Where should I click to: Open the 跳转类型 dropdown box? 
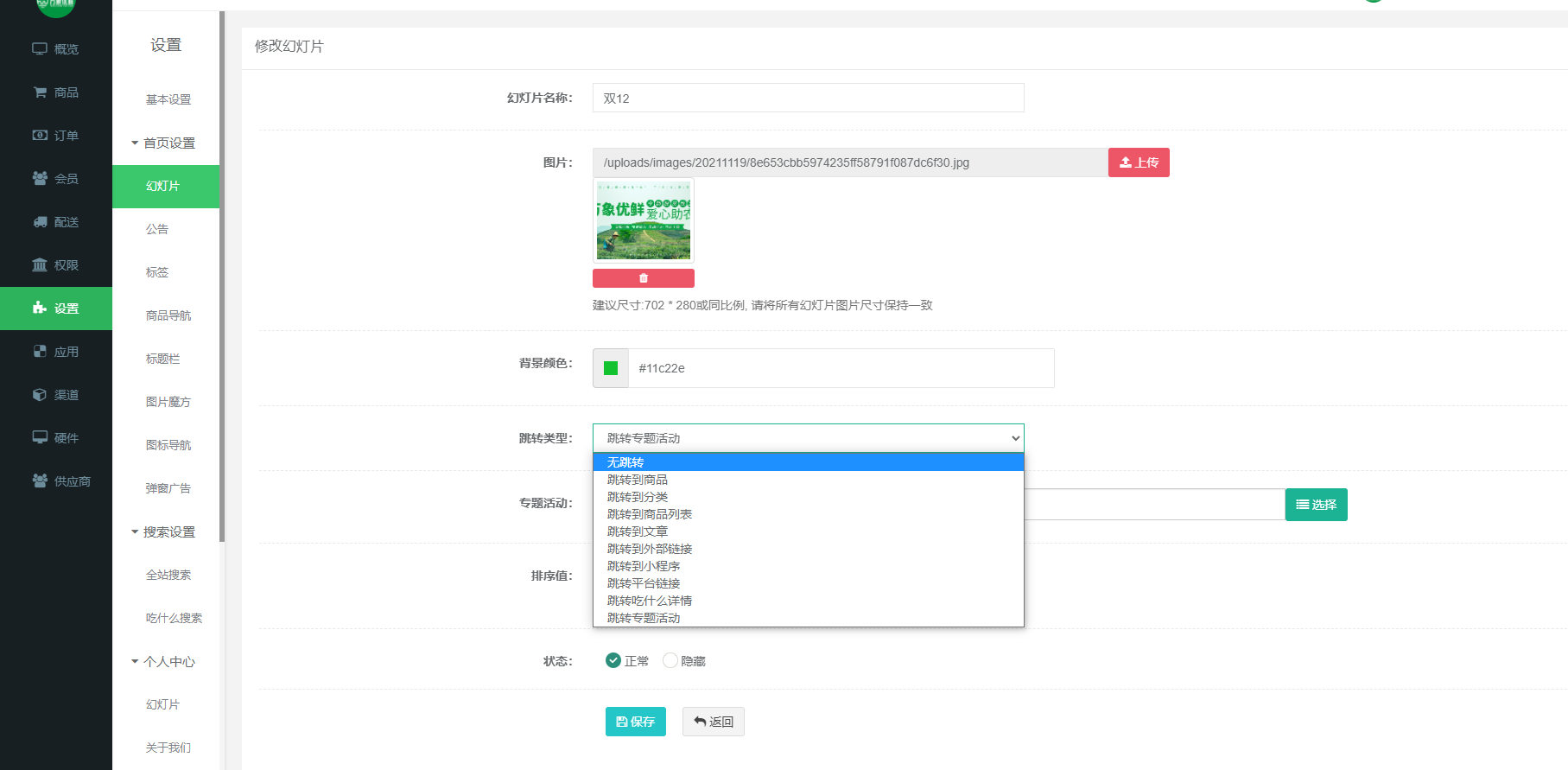click(x=809, y=438)
